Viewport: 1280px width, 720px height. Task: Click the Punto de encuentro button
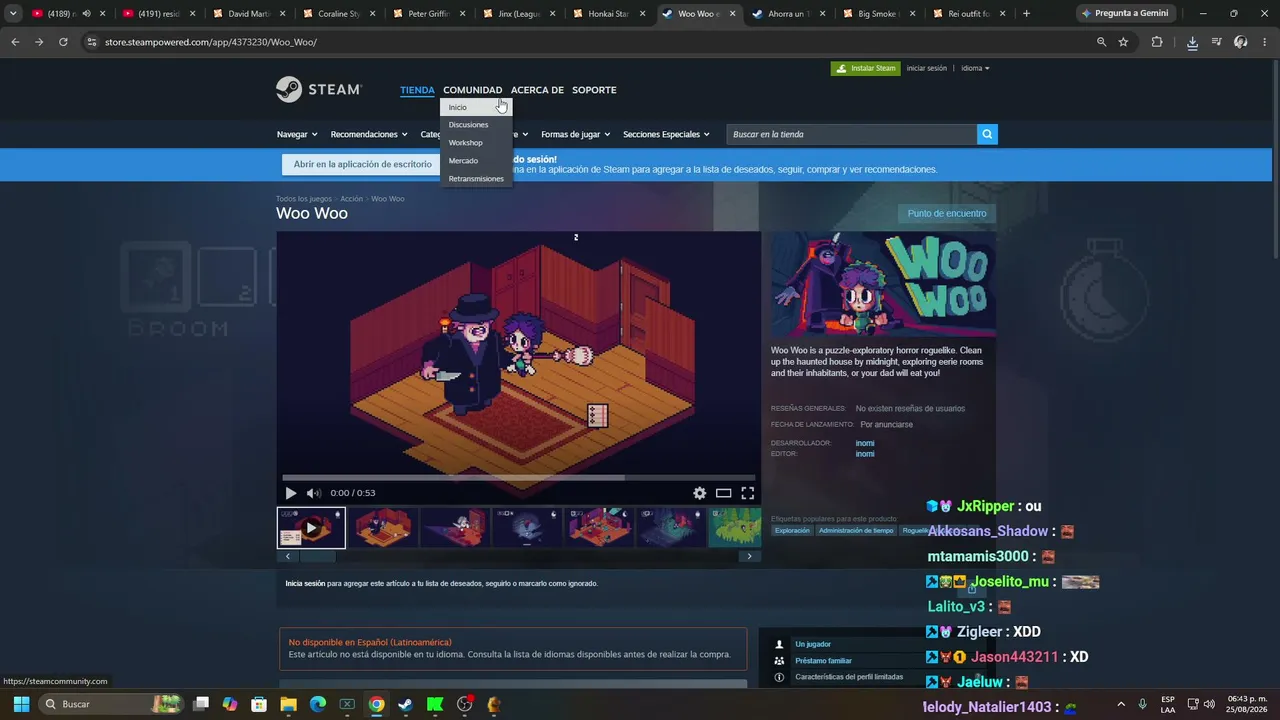[x=947, y=213]
